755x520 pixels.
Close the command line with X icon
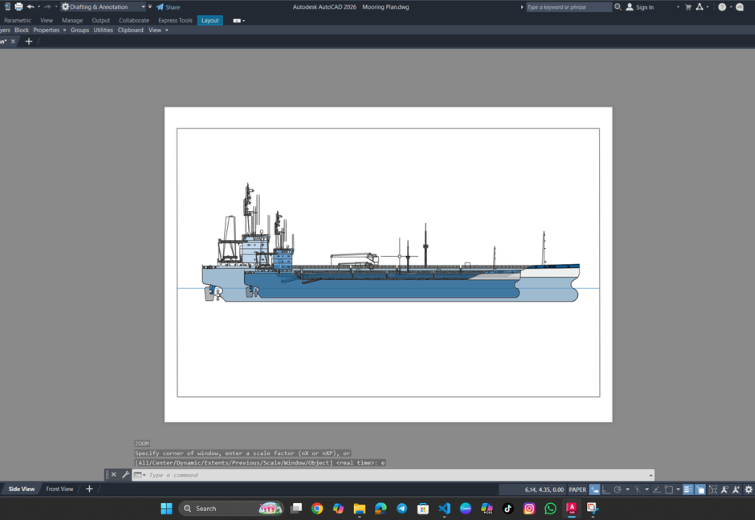pos(114,475)
